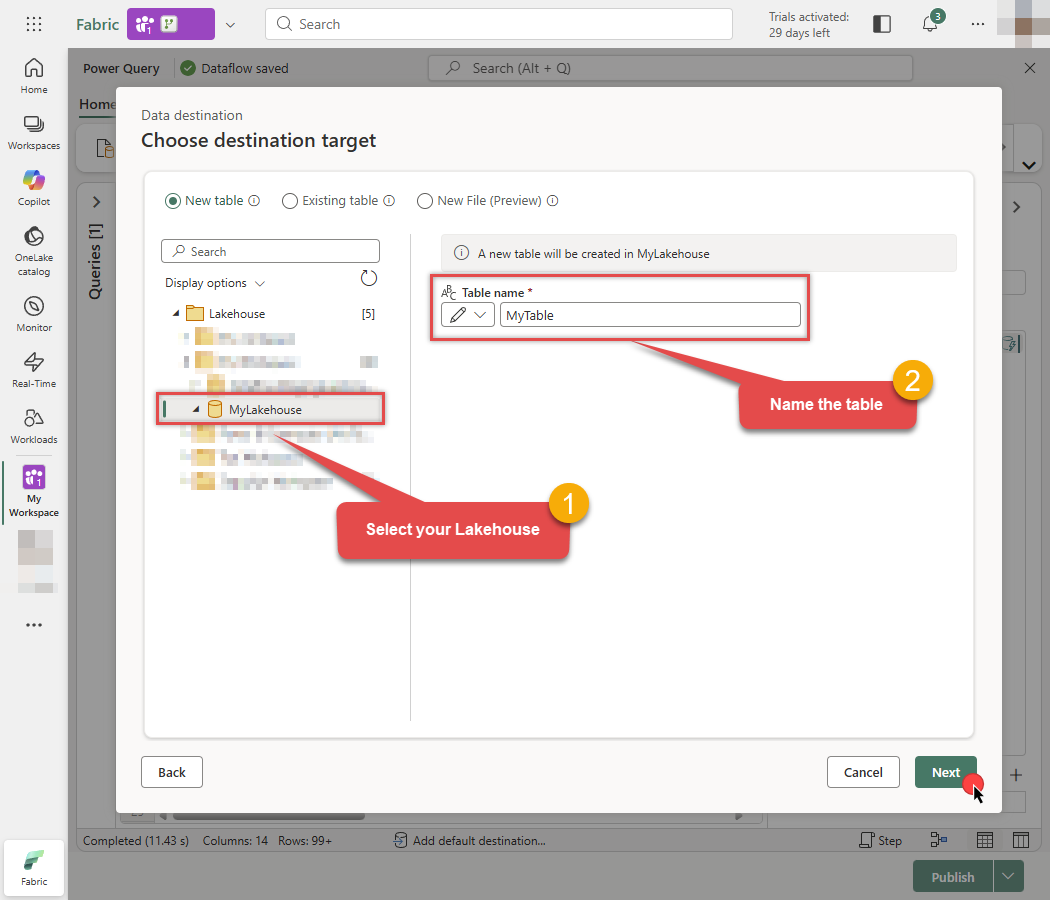This screenshot has width=1050, height=900.
Task: Select the New table radio button
Action: tap(173, 200)
